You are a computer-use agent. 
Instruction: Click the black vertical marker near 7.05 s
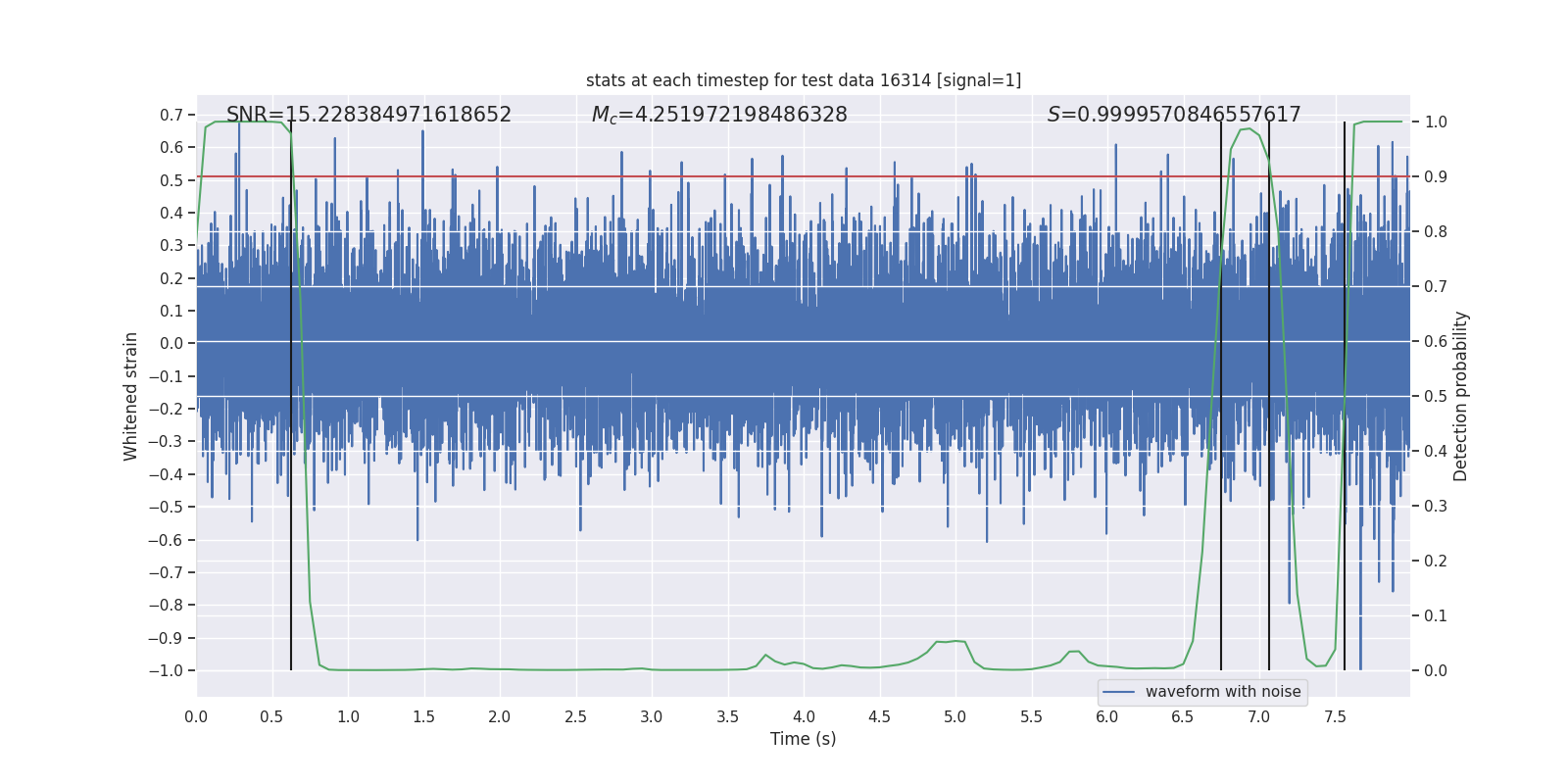[1269, 396]
